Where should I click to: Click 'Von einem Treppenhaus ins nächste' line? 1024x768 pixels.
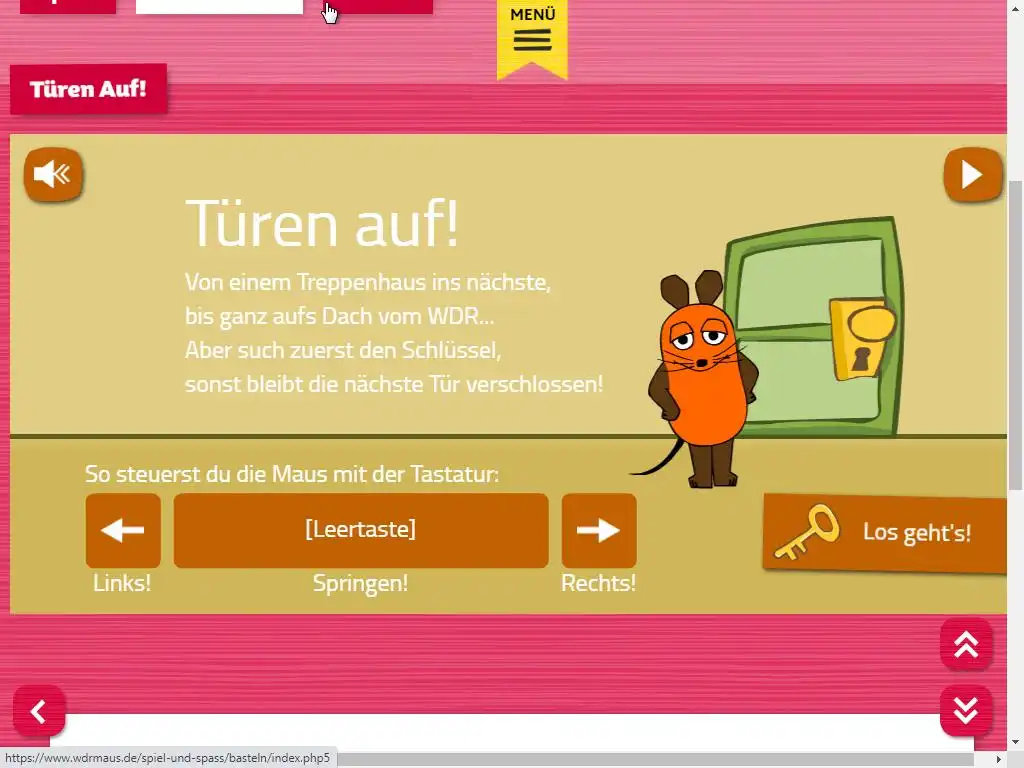tap(368, 282)
